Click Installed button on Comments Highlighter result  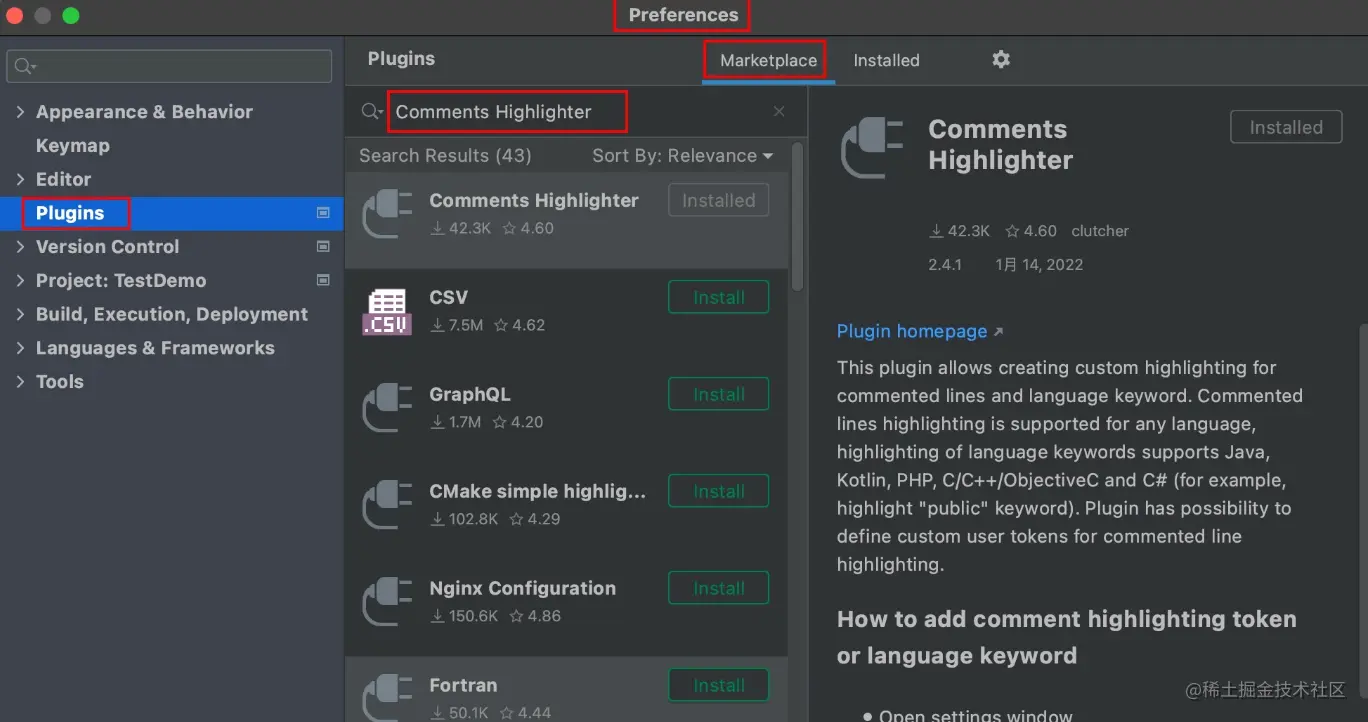(719, 200)
